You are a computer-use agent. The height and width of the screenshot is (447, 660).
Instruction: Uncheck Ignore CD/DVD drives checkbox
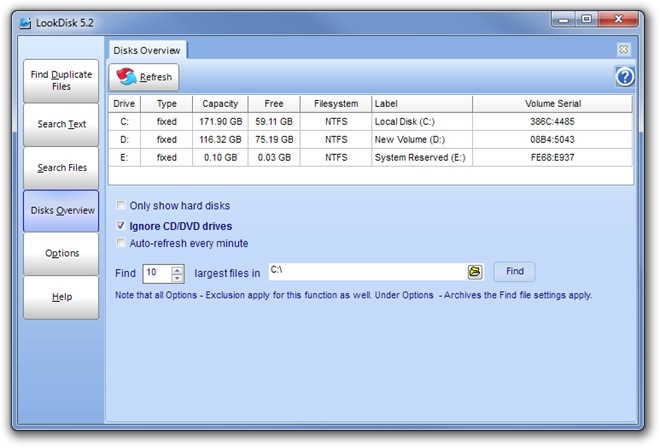coord(121,226)
